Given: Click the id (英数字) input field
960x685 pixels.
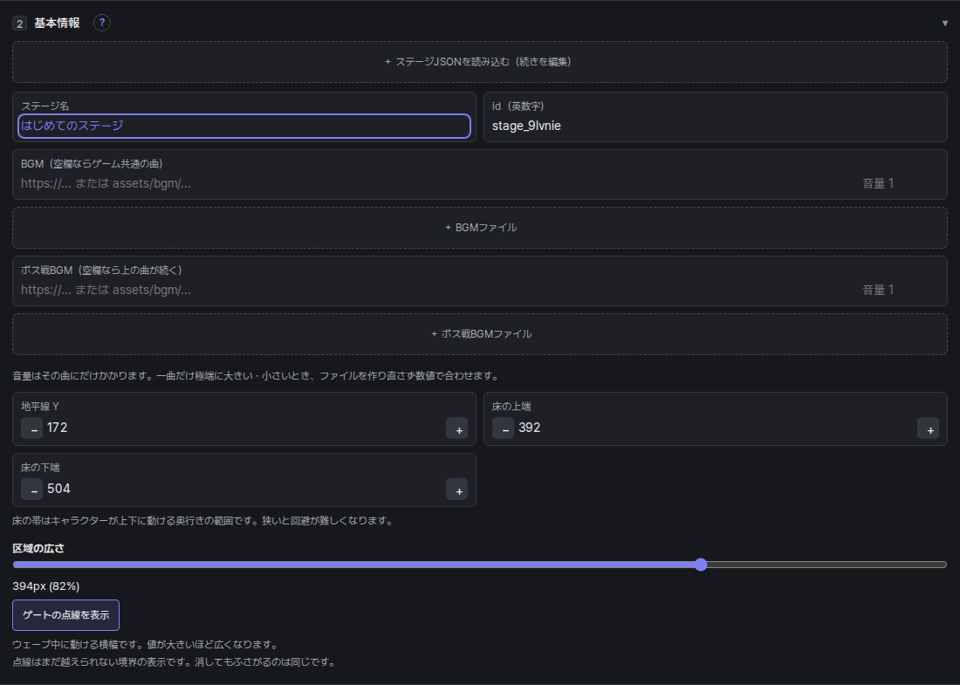Looking at the screenshot, I should [x=715, y=125].
